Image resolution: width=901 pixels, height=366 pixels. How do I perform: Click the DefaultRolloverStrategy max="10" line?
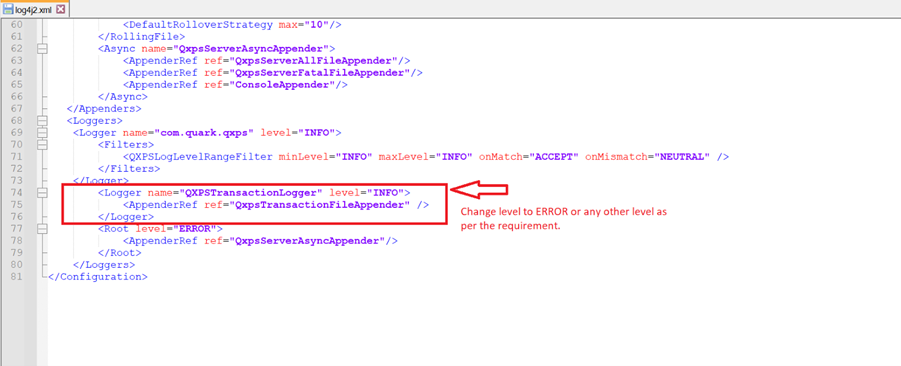[x=232, y=25]
